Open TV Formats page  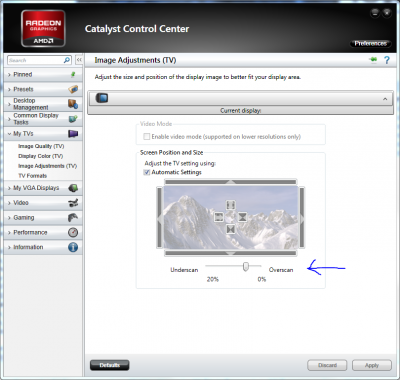point(32,176)
